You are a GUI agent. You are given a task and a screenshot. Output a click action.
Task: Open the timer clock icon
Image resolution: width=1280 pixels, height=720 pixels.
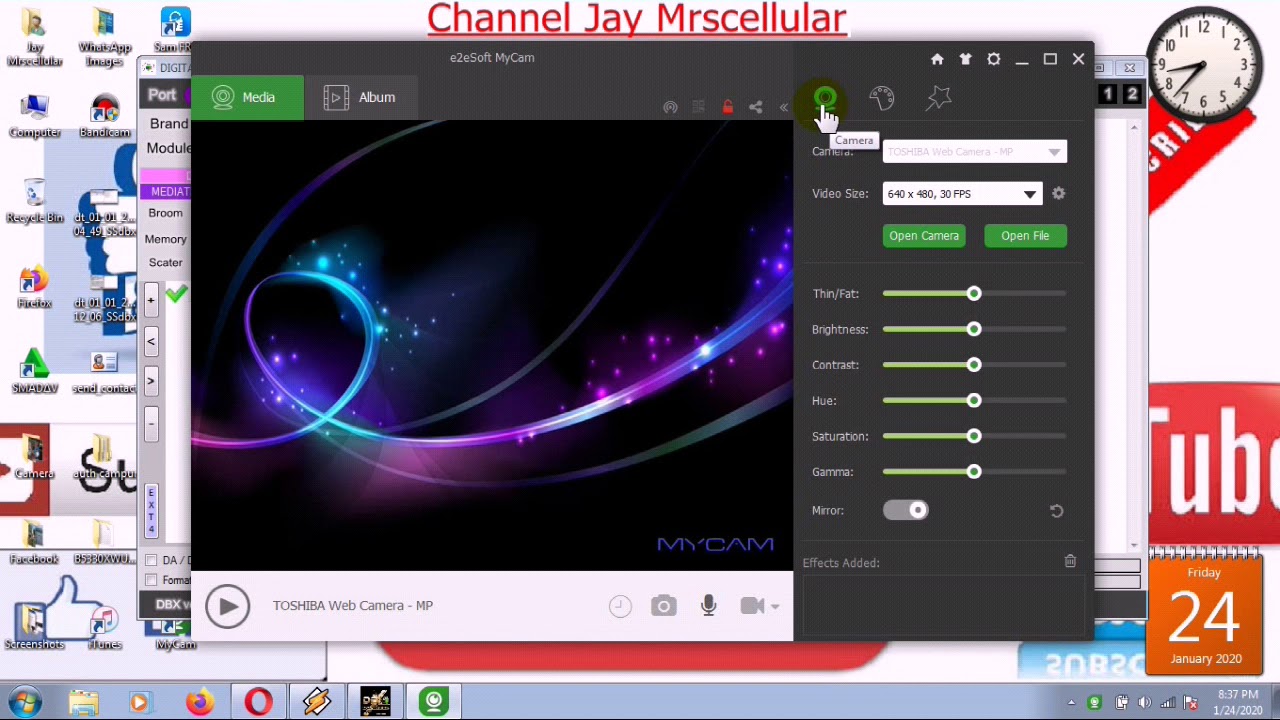(620, 606)
